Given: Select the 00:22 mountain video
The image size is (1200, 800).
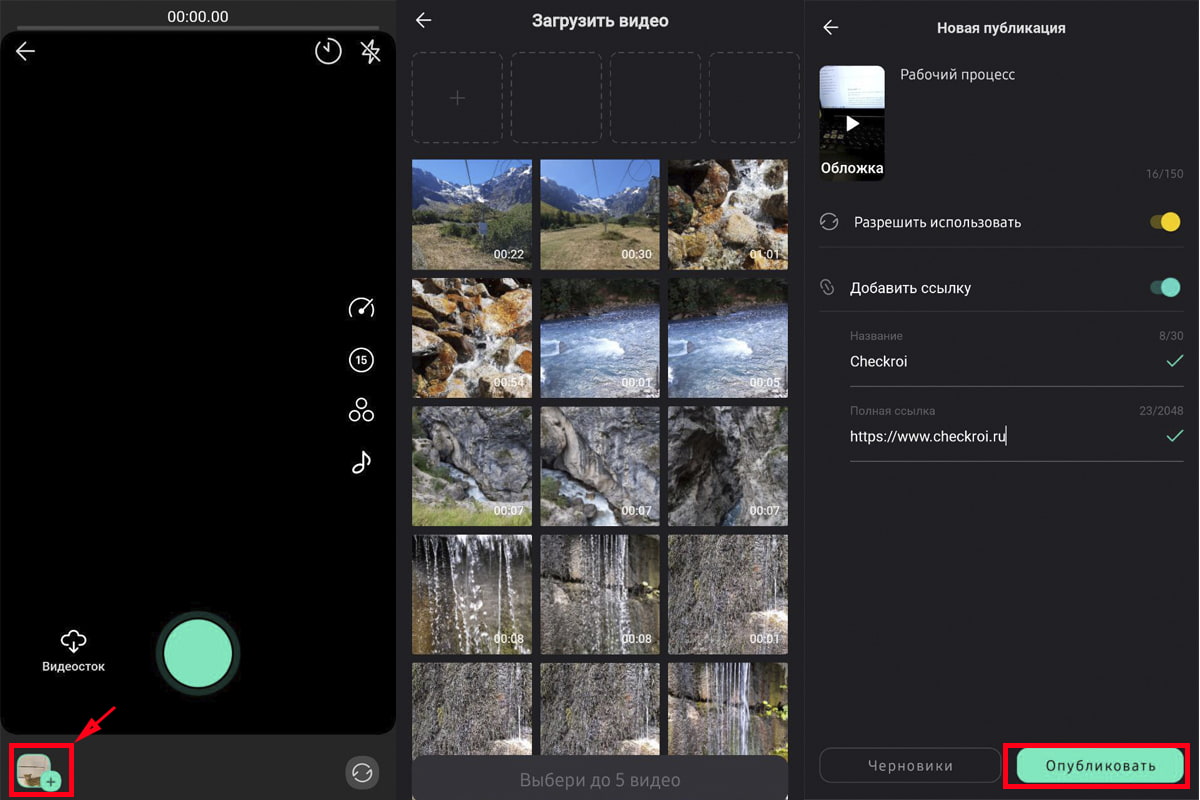Looking at the screenshot, I should point(472,214).
